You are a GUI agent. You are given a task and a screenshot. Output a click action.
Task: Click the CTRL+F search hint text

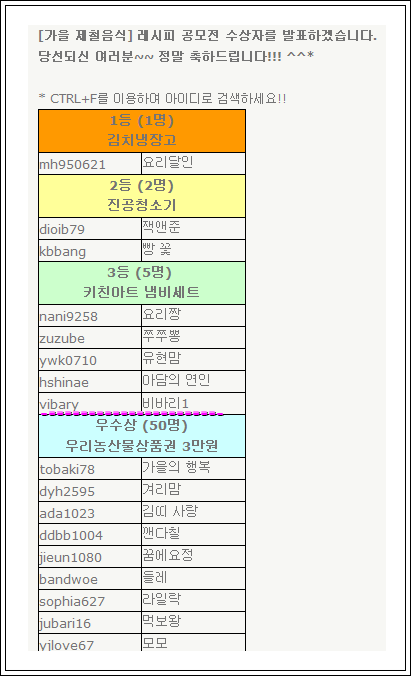point(162,98)
